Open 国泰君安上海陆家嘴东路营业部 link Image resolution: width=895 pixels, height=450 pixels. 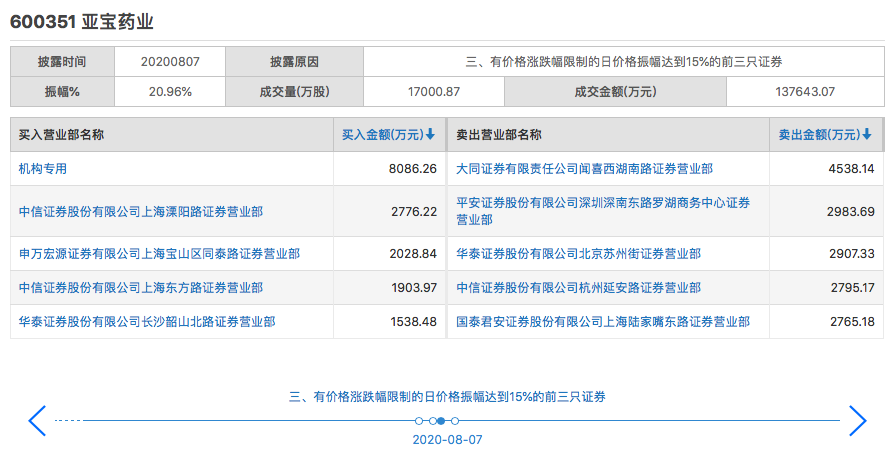[x=603, y=322]
